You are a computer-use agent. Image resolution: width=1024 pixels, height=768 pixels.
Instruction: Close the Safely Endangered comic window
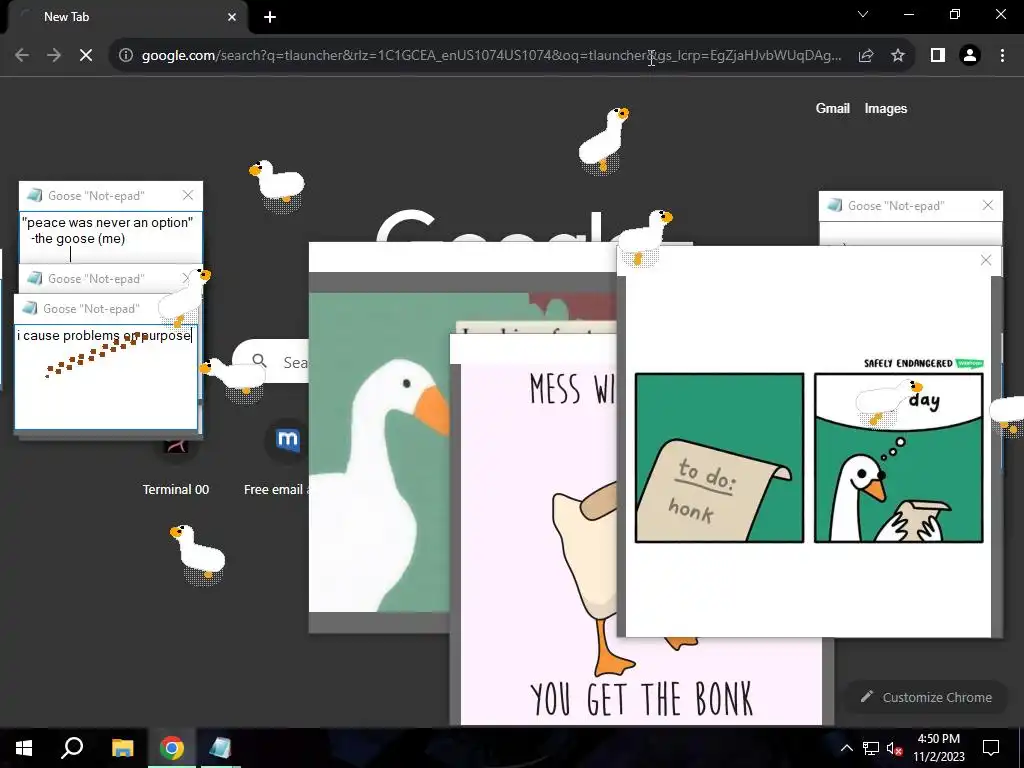pyautogui.click(x=986, y=260)
